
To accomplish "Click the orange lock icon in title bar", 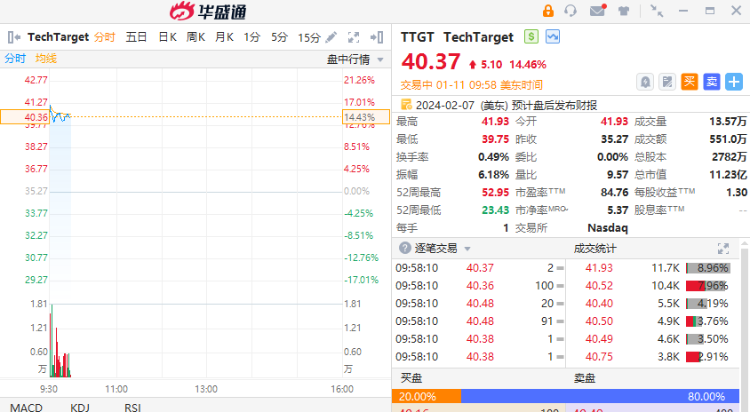I will pyautogui.click(x=548, y=11).
